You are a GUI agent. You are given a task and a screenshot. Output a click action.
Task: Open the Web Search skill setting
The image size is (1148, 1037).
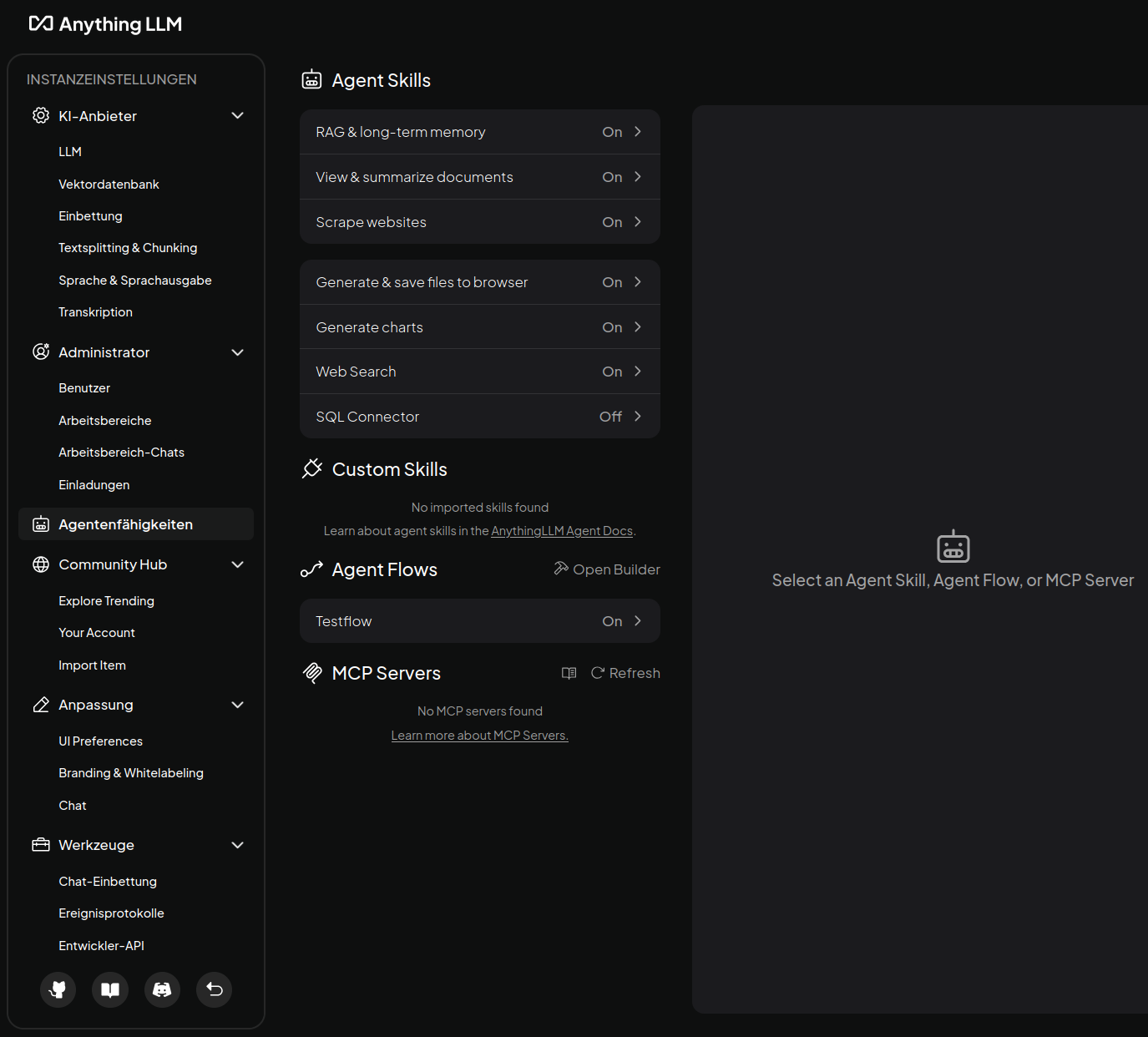point(479,372)
